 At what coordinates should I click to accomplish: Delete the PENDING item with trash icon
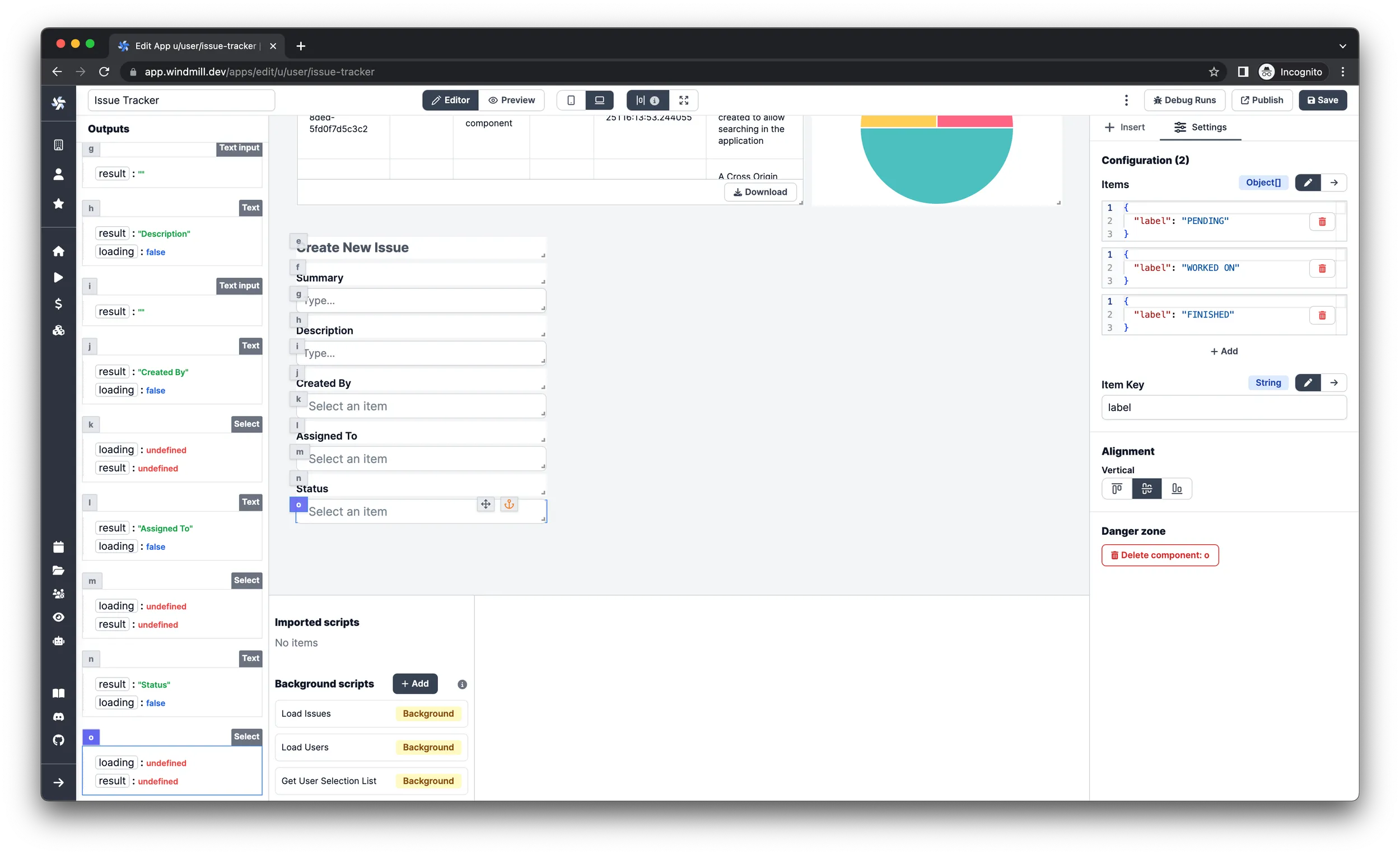pos(1322,221)
